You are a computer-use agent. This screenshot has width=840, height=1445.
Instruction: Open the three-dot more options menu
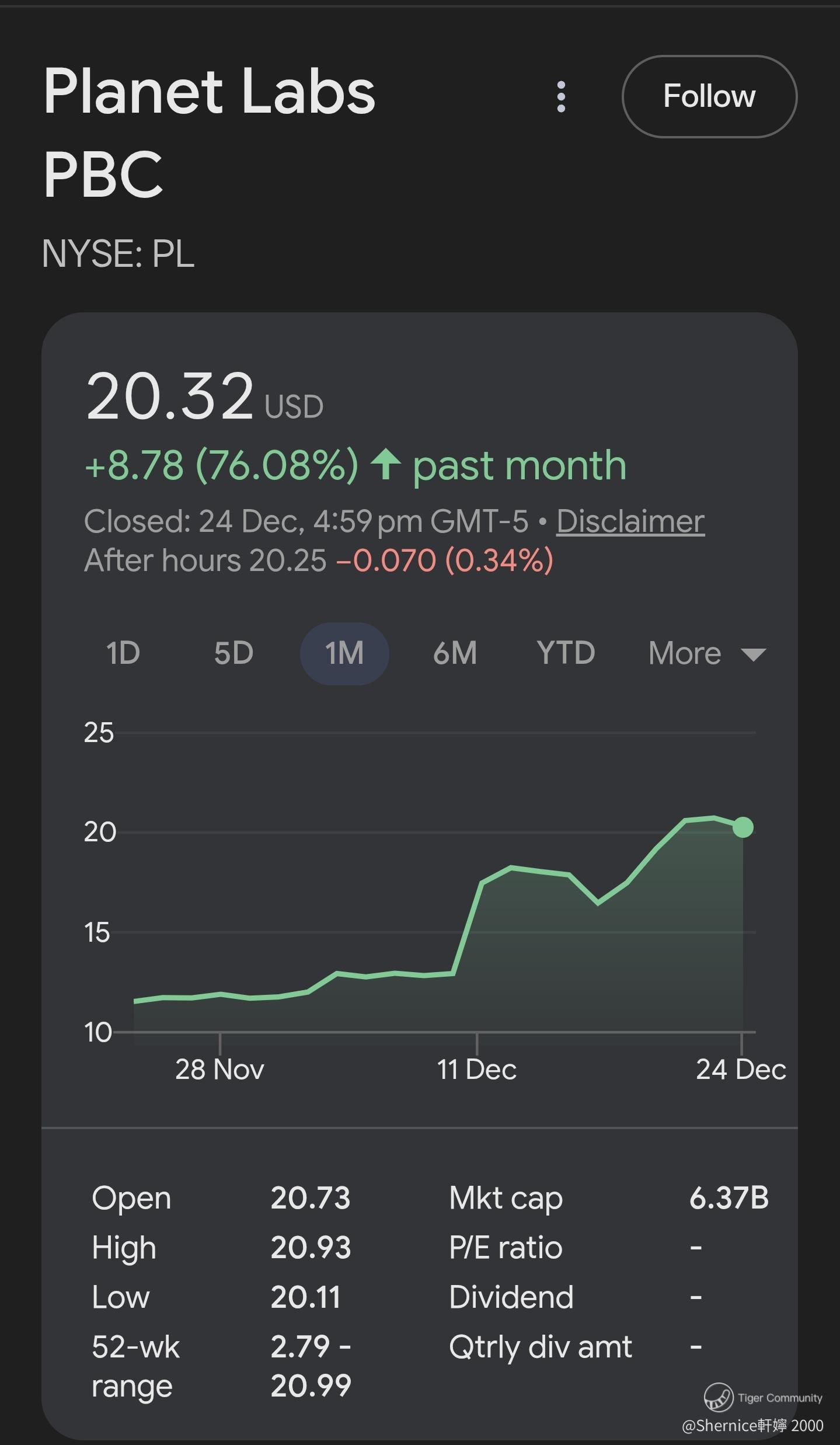(561, 96)
